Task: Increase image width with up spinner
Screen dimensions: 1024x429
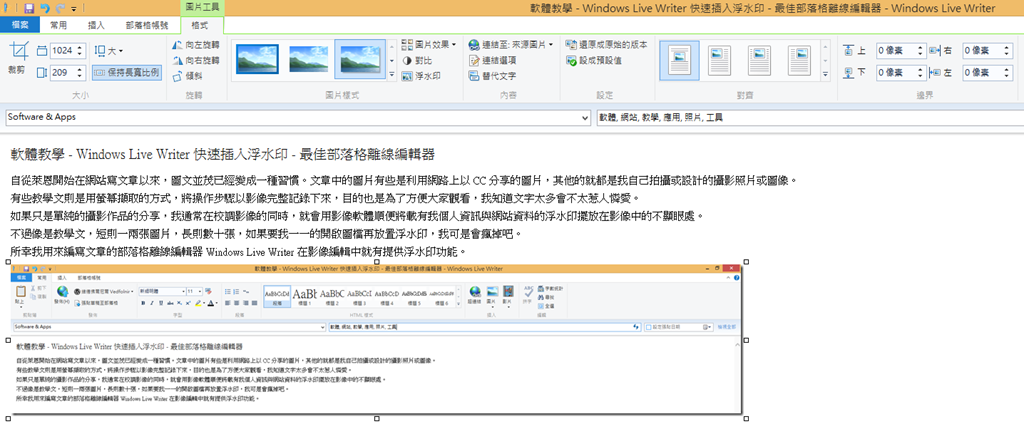Action: click(x=82, y=47)
